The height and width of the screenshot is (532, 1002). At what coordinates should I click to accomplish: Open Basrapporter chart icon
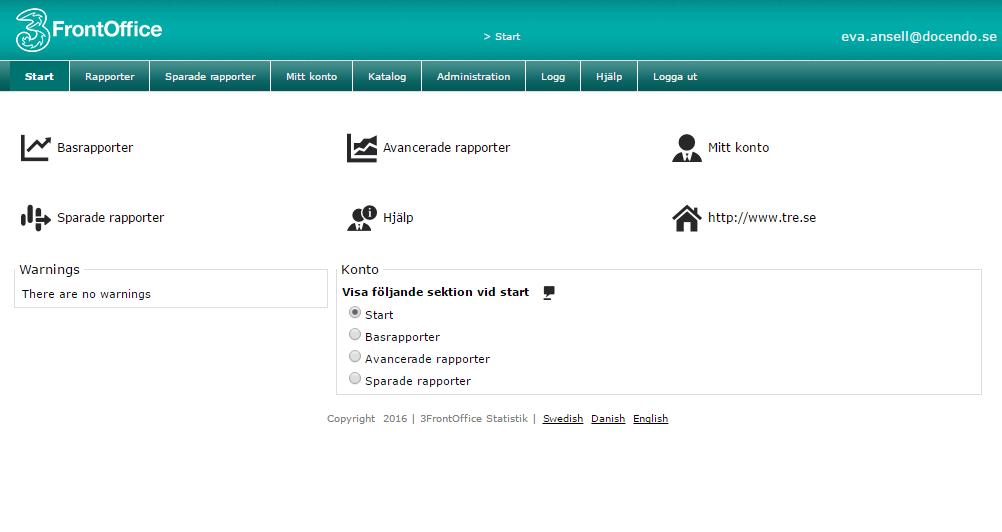coord(35,148)
